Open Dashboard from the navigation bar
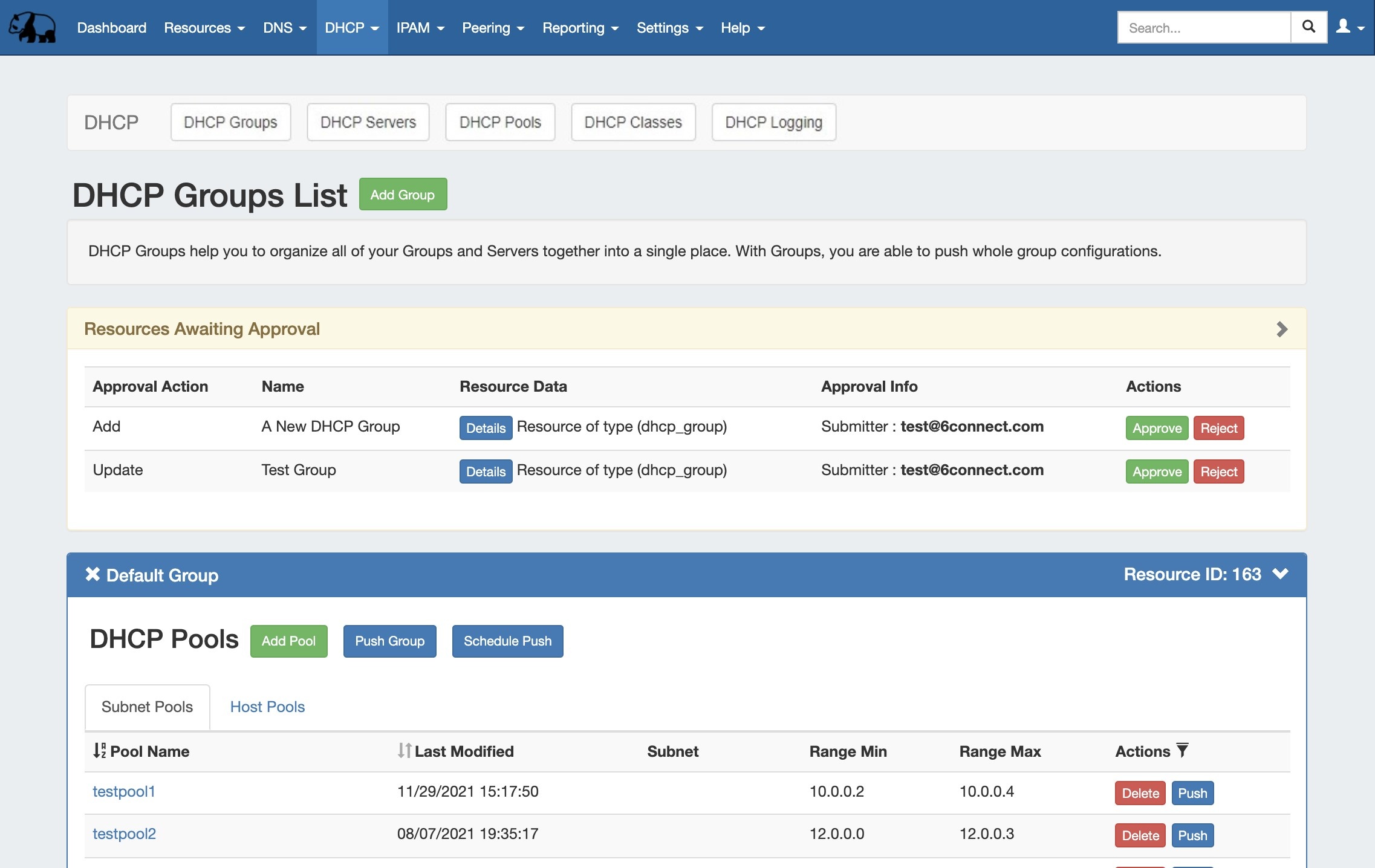Image resolution: width=1375 pixels, height=868 pixels. click(x=111, y=28)
